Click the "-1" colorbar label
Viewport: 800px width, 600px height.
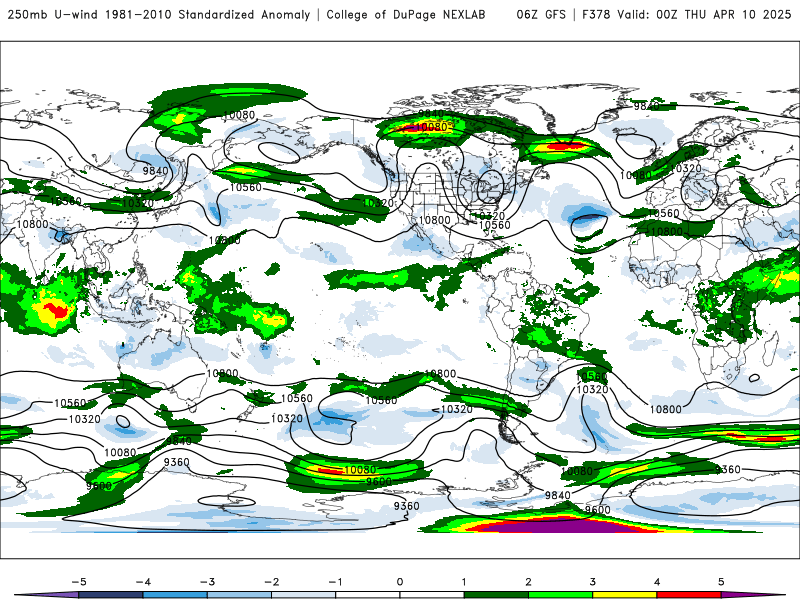click(x=335, y=582)
